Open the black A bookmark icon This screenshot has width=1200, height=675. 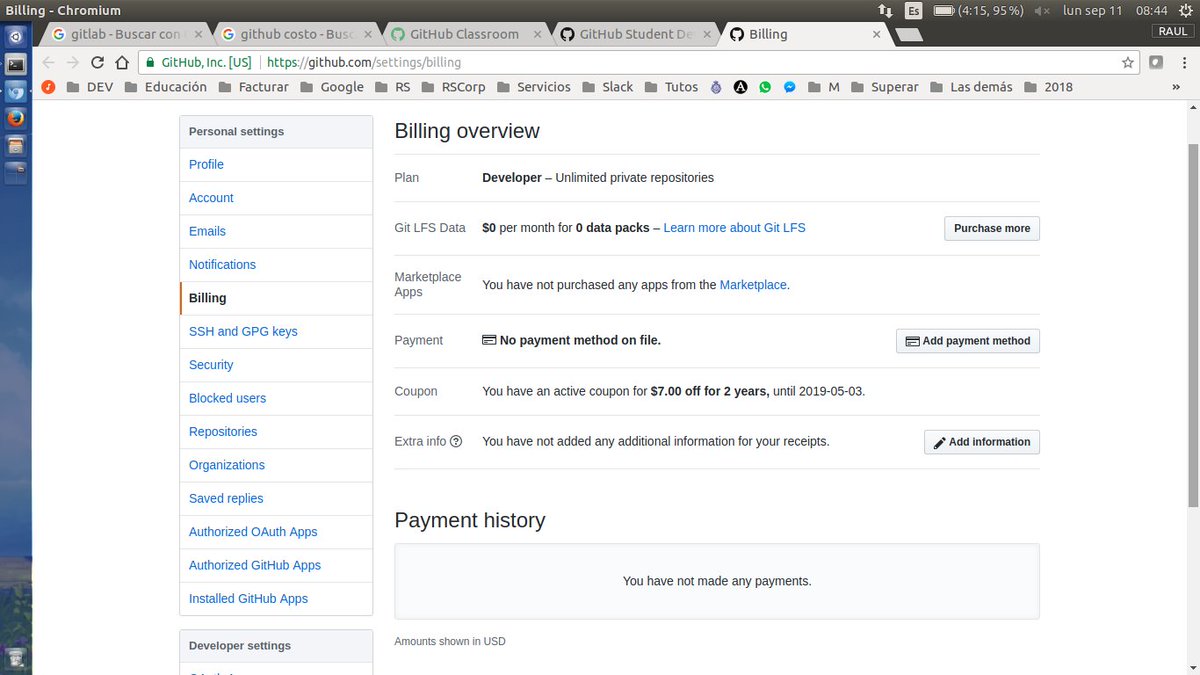tap(741, 87)
